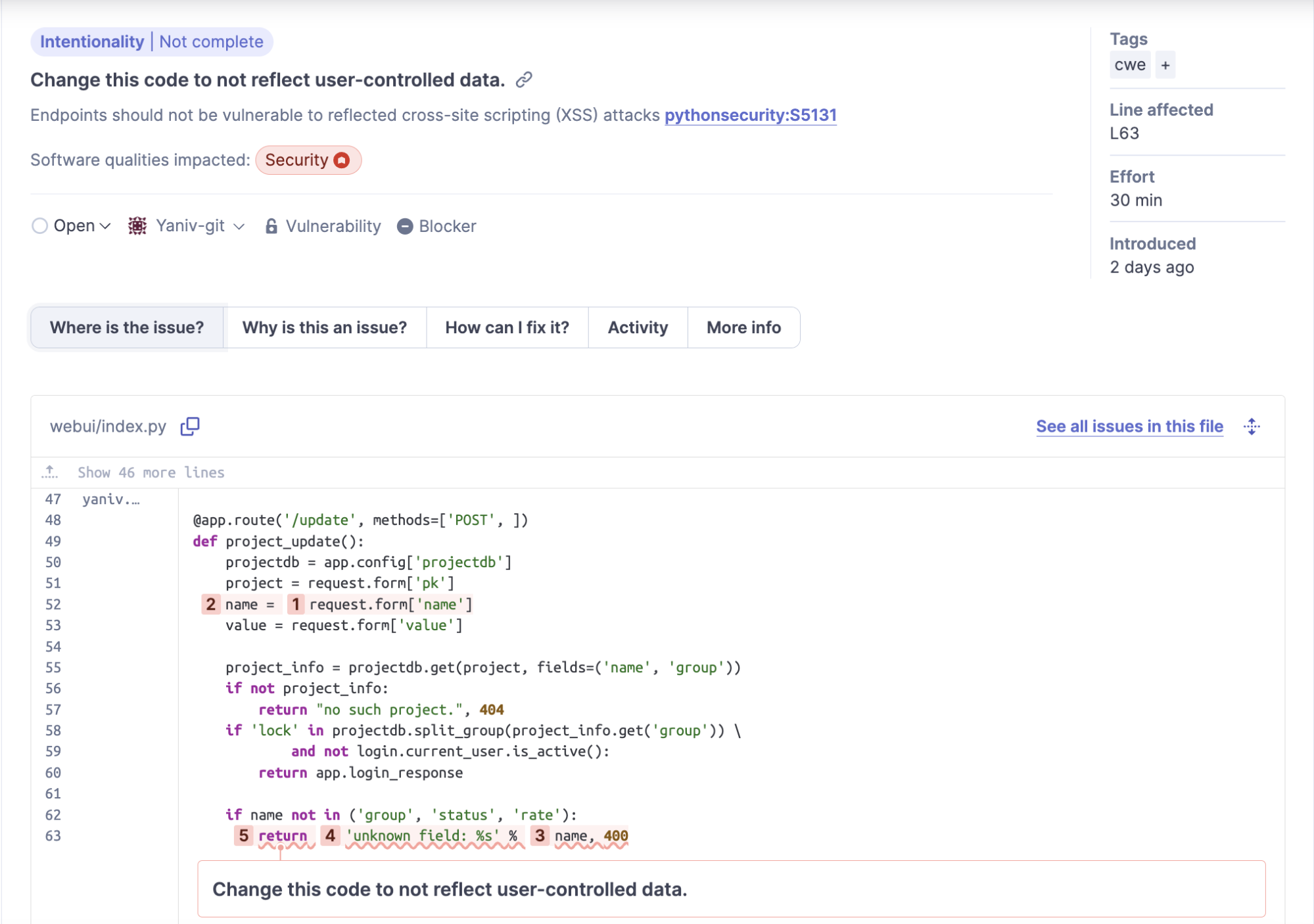Screen dimensions: 1314x924
Task: Show 46 more lines above
Action: (x=151, y=472)
